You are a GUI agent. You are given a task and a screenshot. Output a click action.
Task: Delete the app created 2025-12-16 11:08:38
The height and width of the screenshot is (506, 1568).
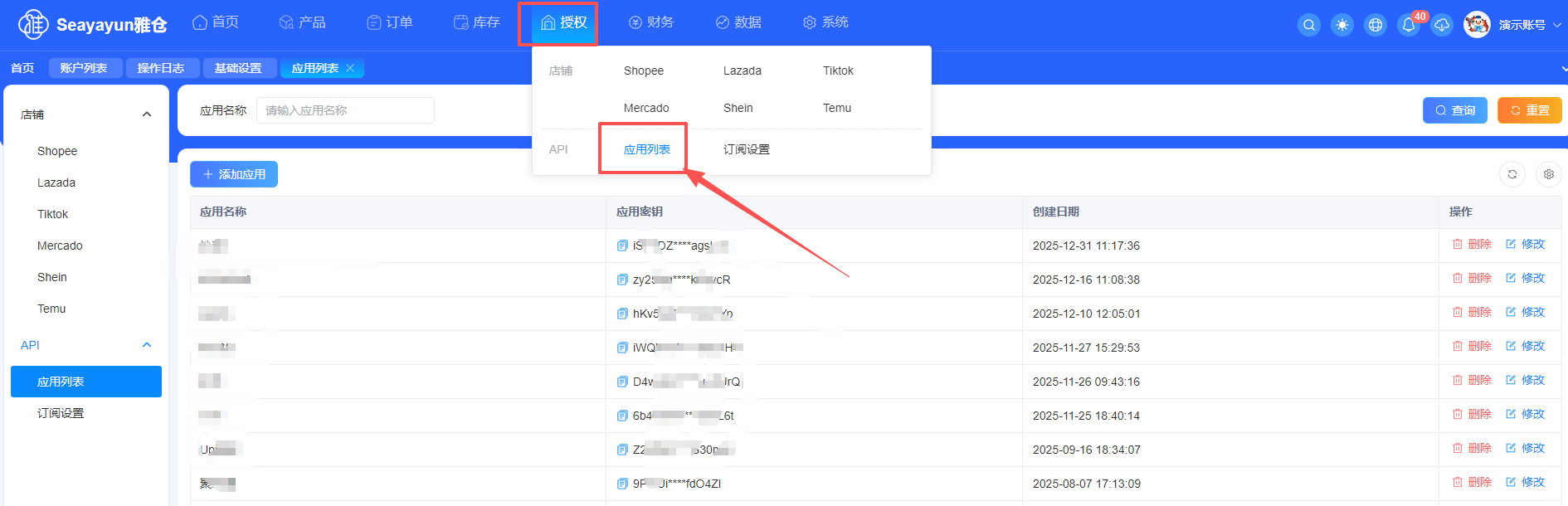pyautogui.click(x=1472, y=278)
